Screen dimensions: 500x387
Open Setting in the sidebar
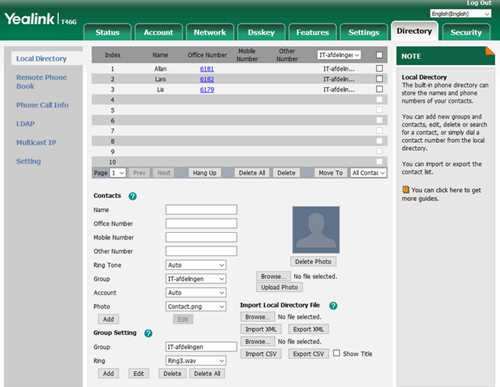29,161
